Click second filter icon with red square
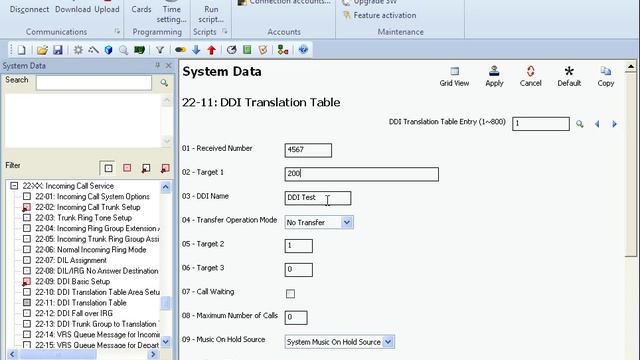Image resolution: width=640 pixels, height=360 pixels. [x=127, y=168]
